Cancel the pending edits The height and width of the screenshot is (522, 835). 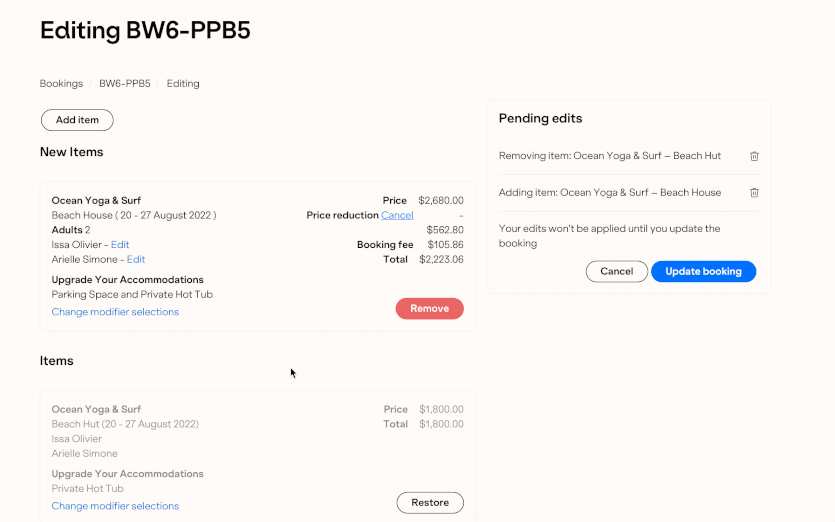coord(616,271)
